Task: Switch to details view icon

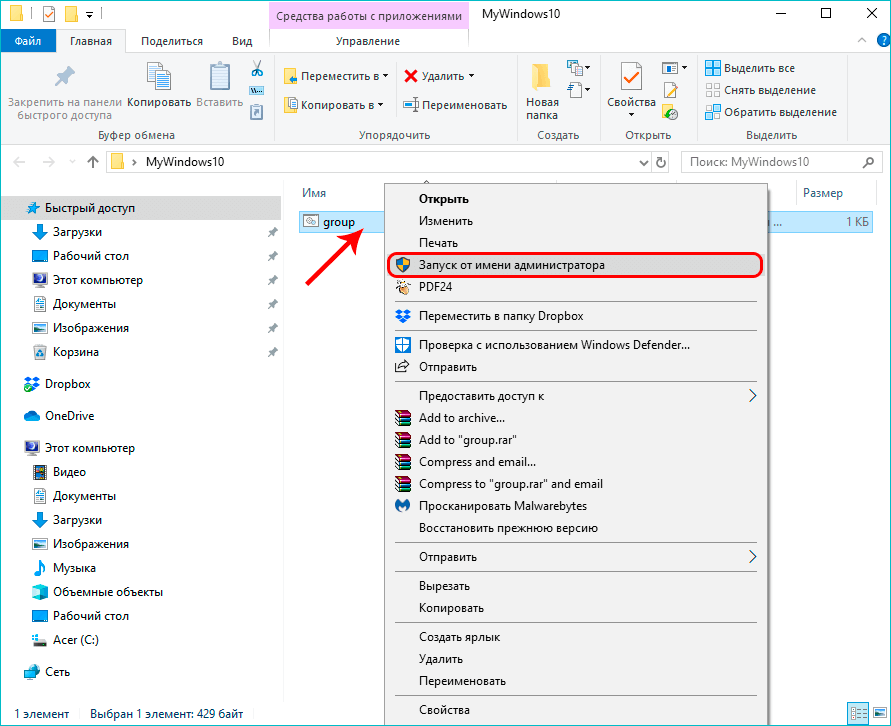Action: point(857,712)
